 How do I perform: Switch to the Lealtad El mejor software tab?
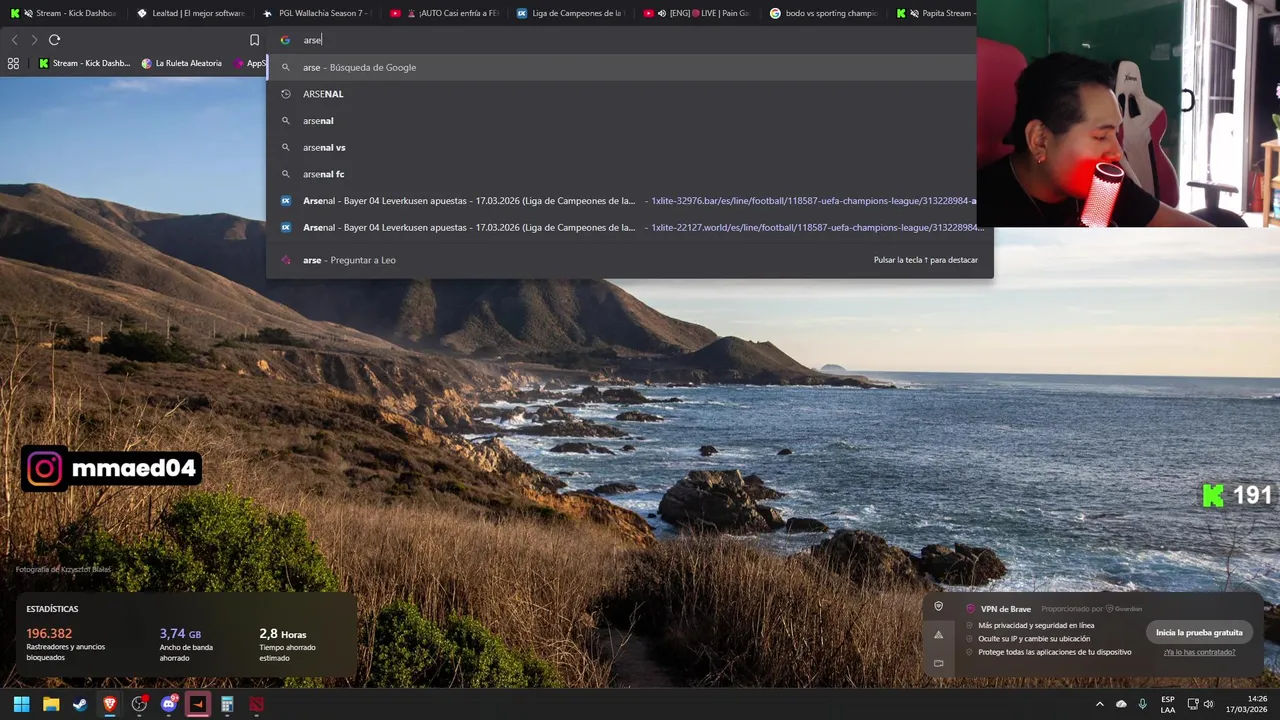click(x=190, y=13)
